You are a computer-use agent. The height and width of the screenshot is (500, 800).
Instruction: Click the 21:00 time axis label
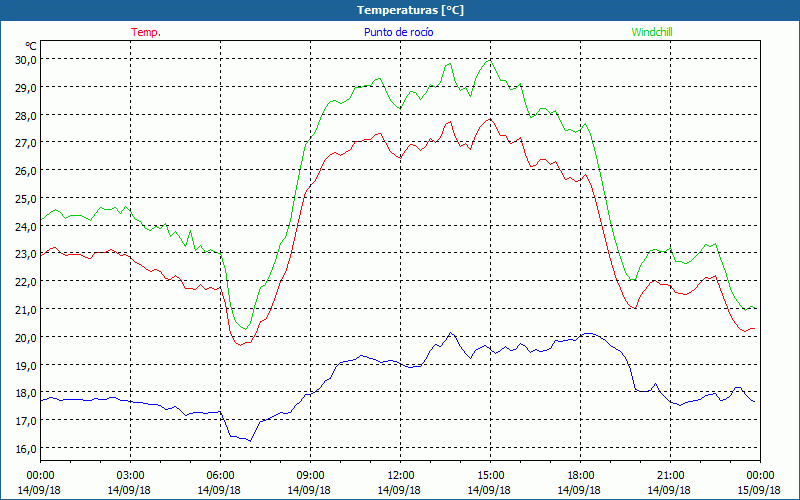click(x=670, y=476)
